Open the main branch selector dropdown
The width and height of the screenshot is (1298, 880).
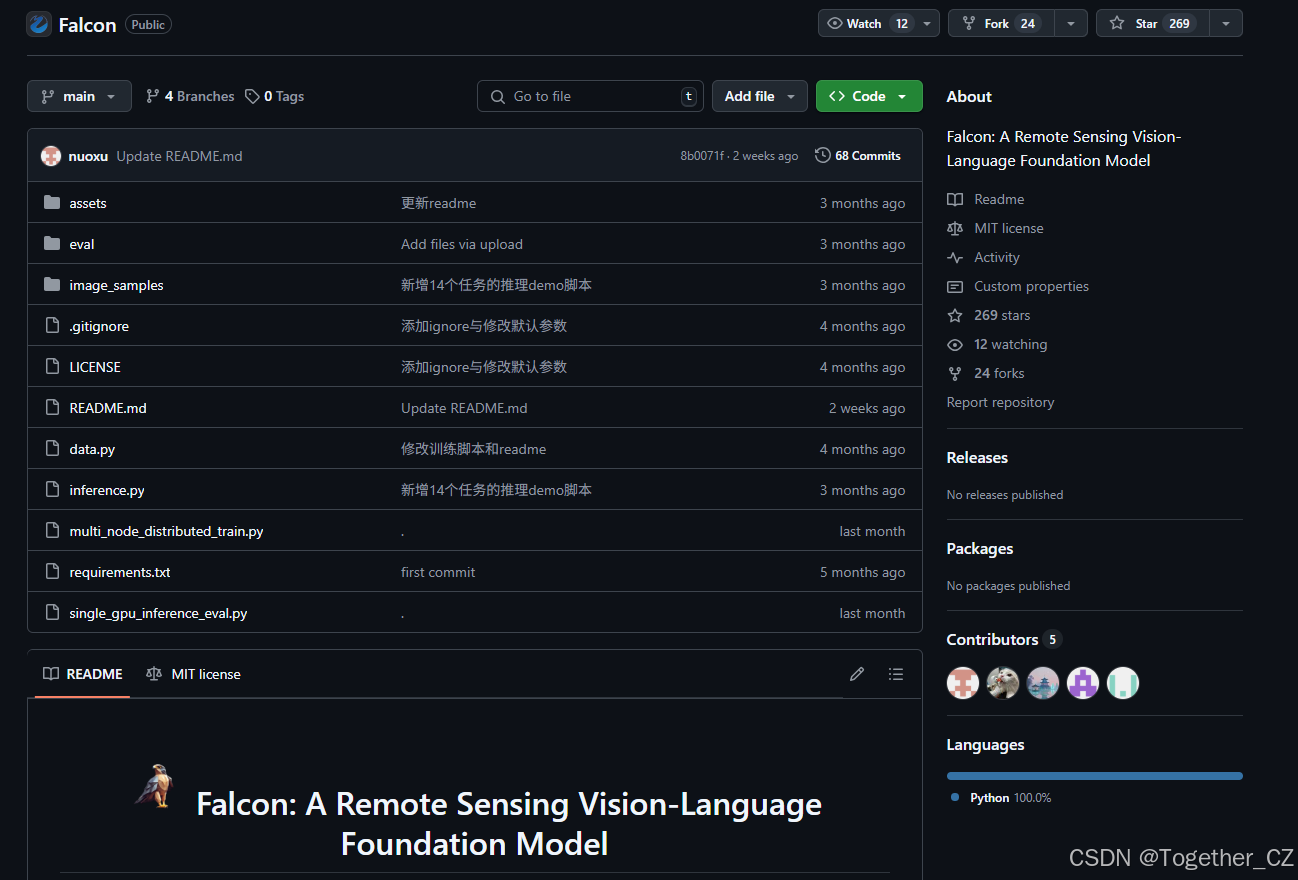pos(79,96)
